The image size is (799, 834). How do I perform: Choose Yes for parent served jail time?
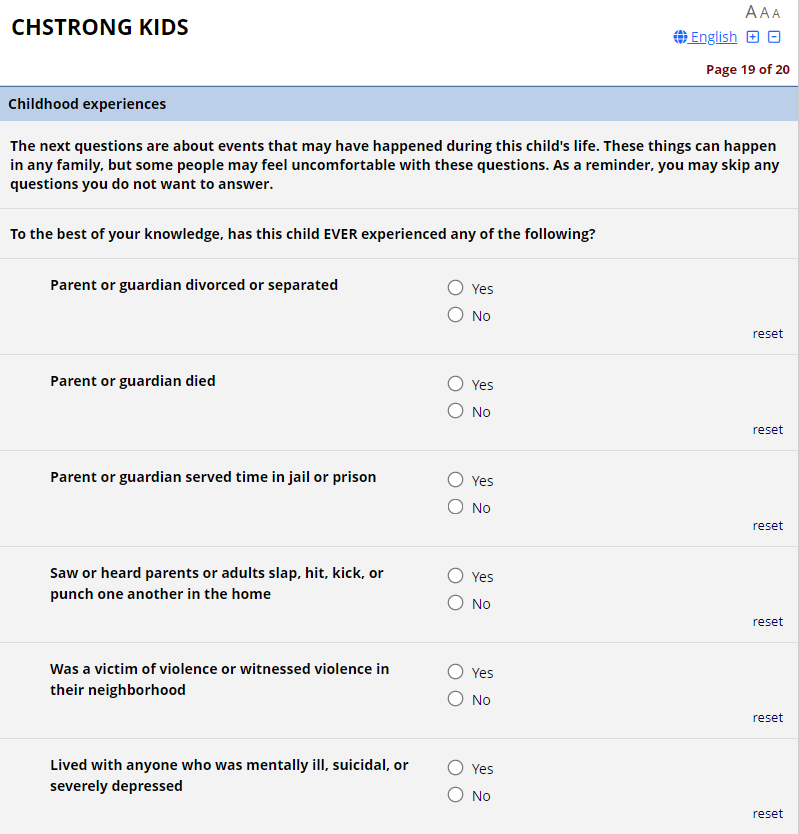coord(456,480)
